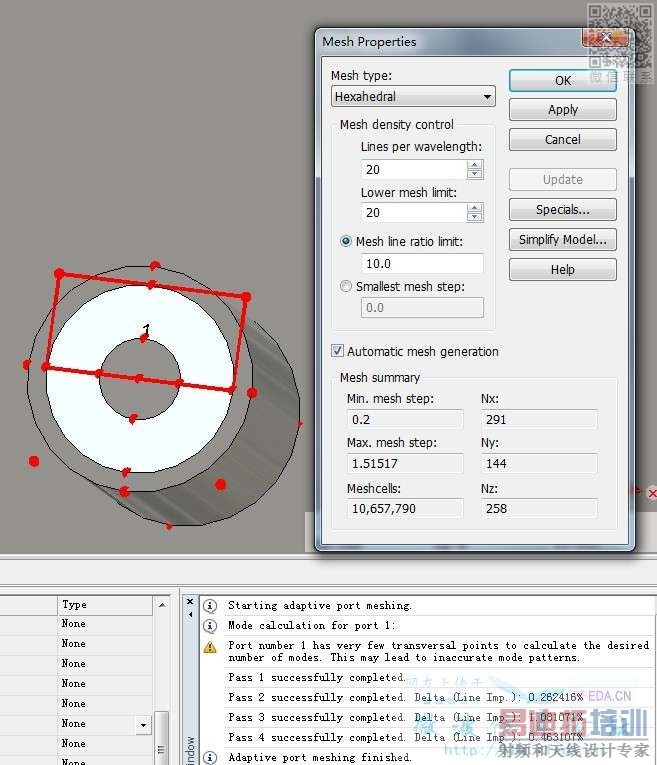The width and height of the screenshot is (657, 765).
Task: Select Mesh line ratio limit radio button
Action: point(345,241)
